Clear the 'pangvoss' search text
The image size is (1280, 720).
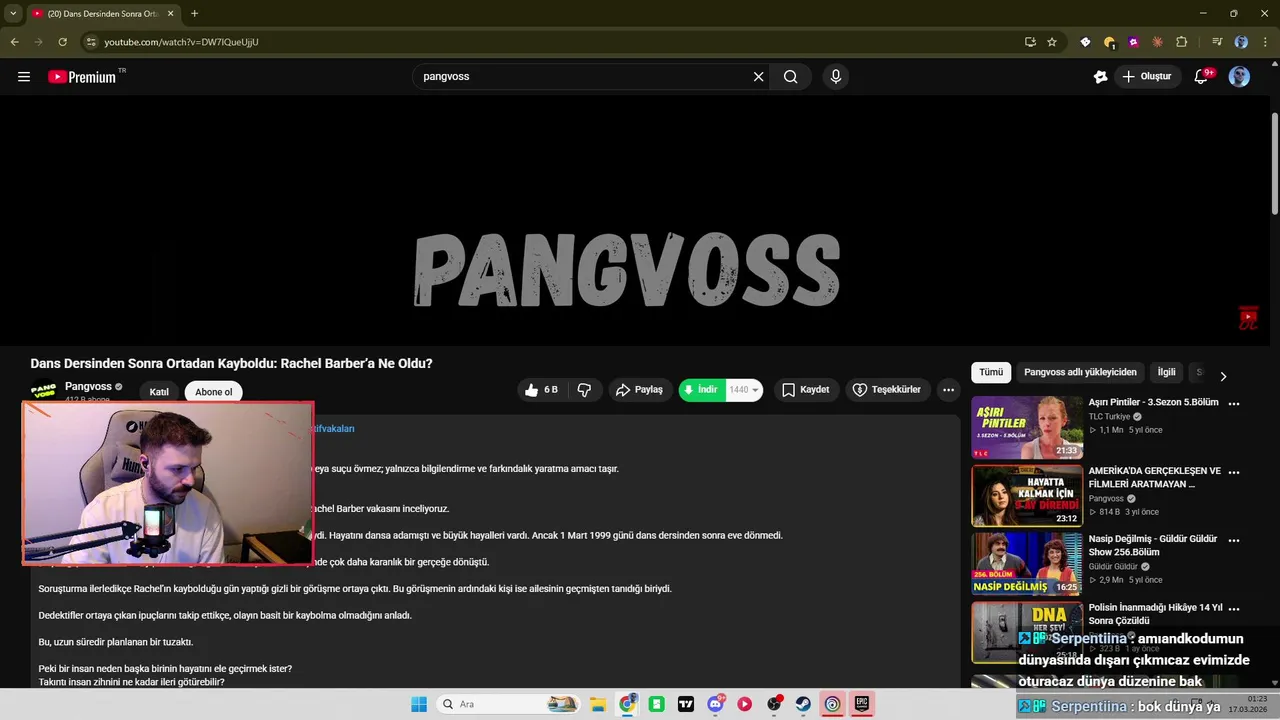758,77
